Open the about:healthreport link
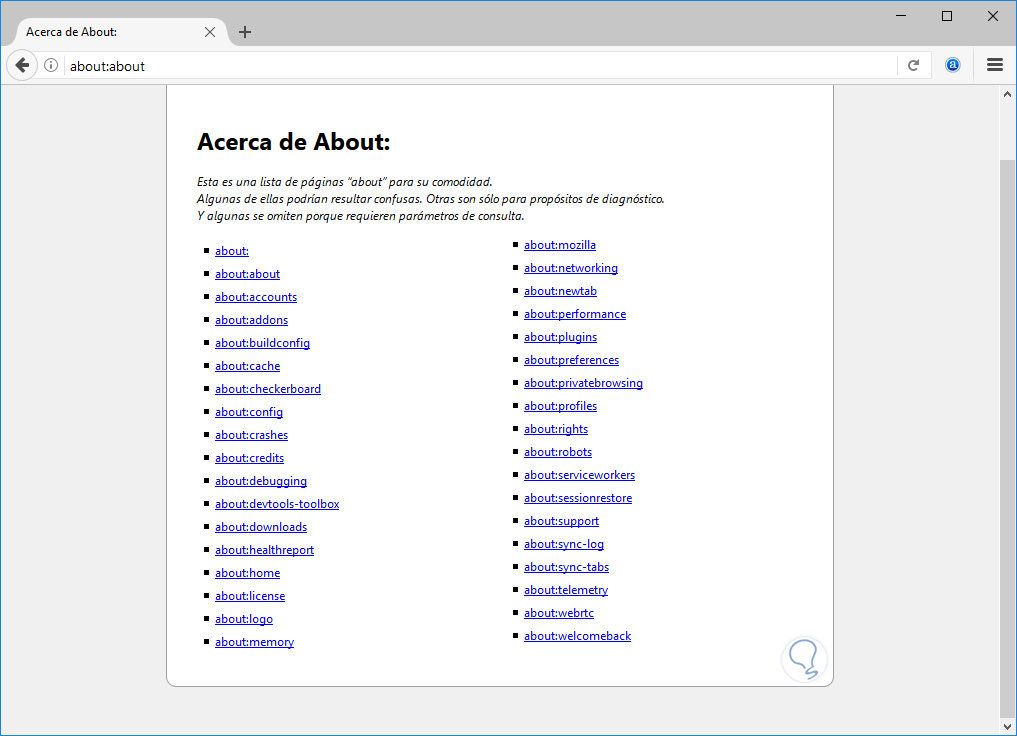Image resolution: width=1017 pixels, height=736 pixels. coord(264,551)
